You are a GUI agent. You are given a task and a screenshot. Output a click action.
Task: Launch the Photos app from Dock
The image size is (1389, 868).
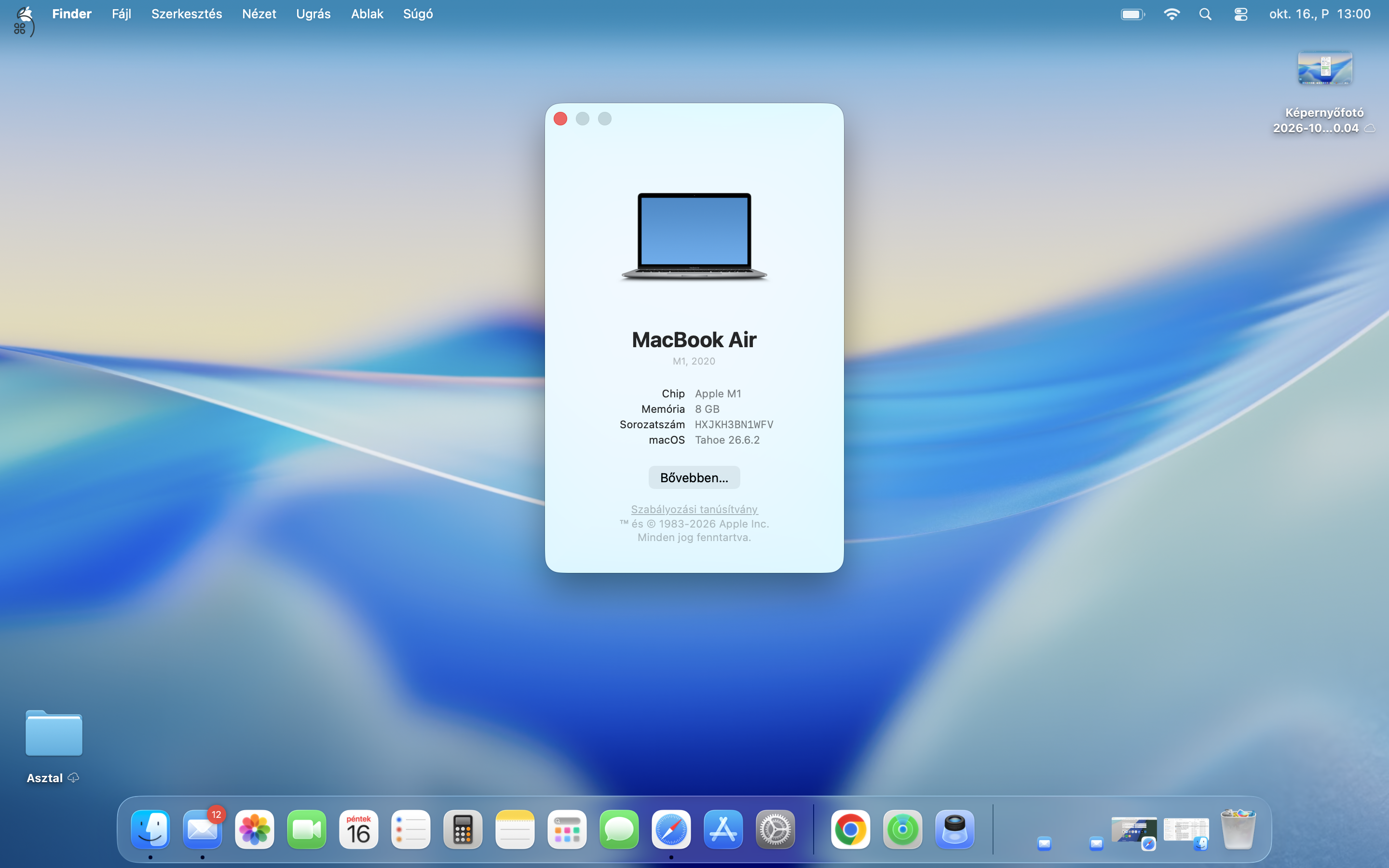(254, 829)
